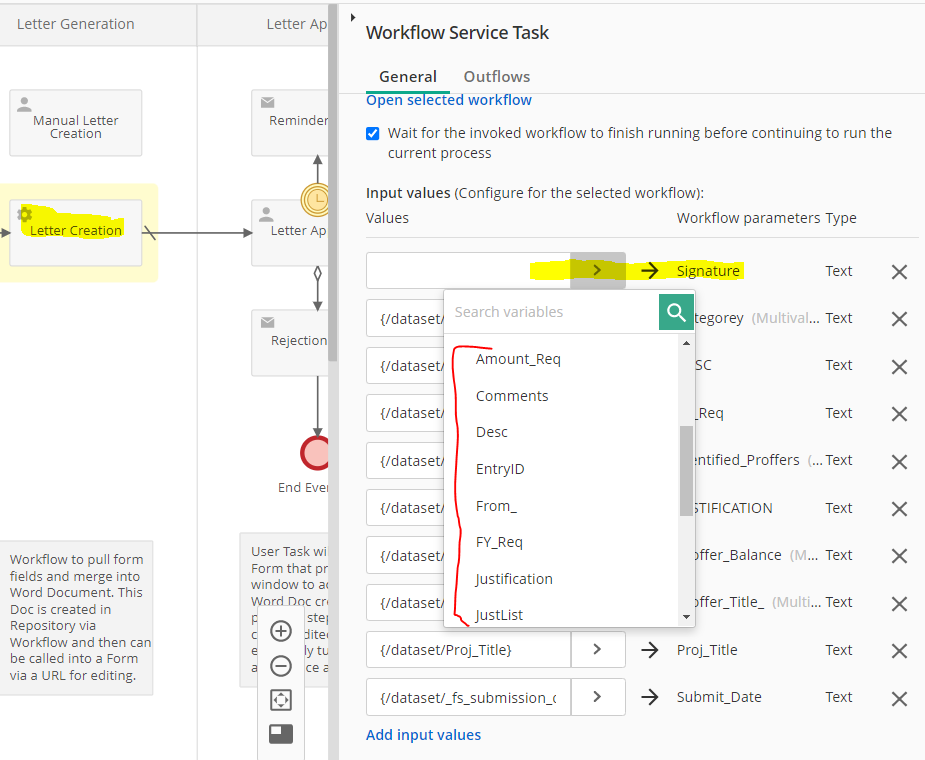Click the green search variables magnifier
This screenshot has height=760, width=925.
(676, 312)
